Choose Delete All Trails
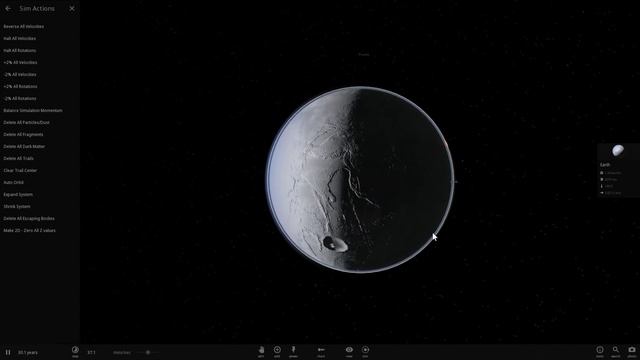The width and height of the screenshot is (640, 360). (19, 158)
